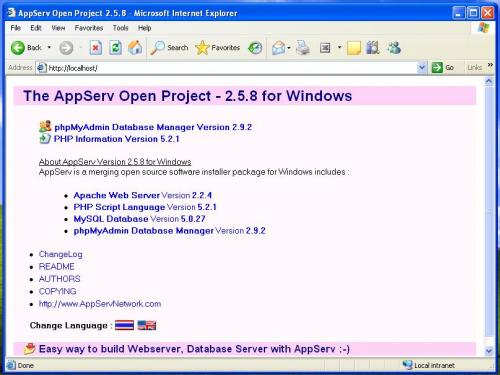Visit the http://www.AppServNetwork.com link
Screen dimensions: 500x375
[x=100, y=304]
